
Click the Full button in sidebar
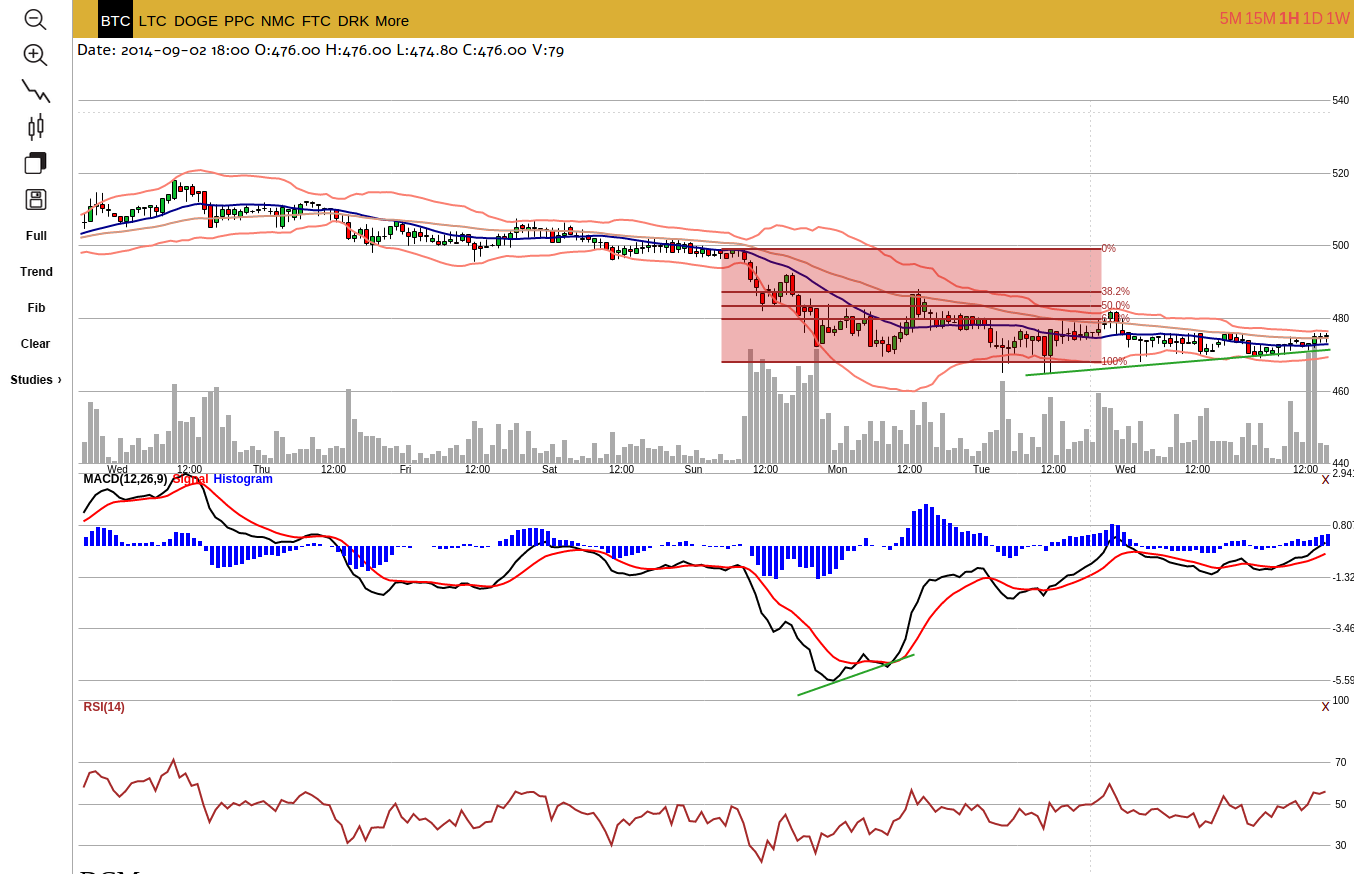pos(36,236)
